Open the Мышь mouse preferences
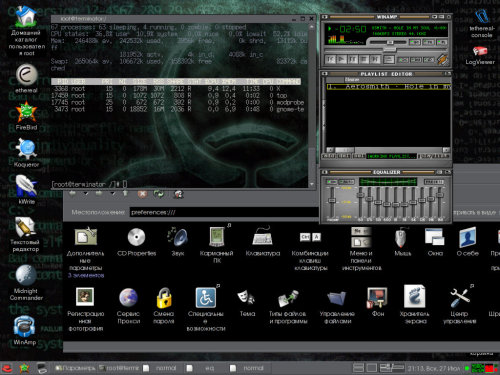 click(402, 242)
